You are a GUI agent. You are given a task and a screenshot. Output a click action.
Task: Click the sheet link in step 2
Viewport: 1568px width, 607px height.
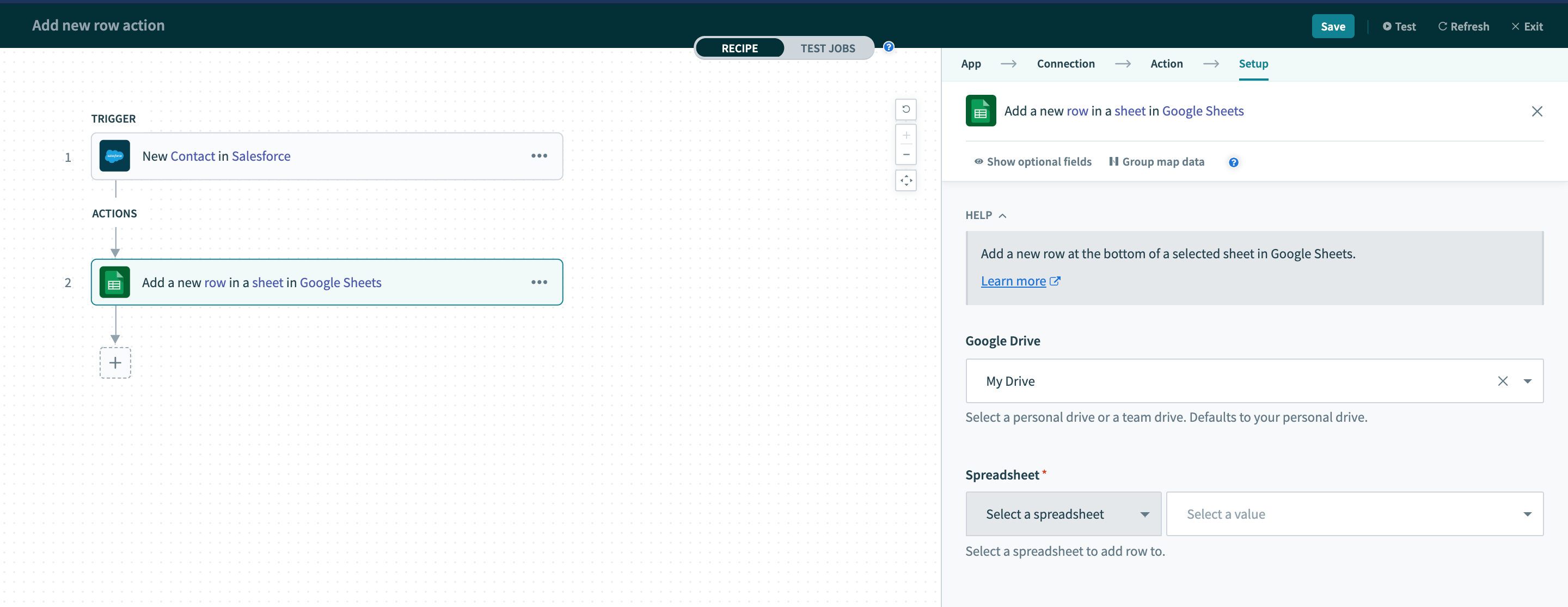(x=267, y=282)
